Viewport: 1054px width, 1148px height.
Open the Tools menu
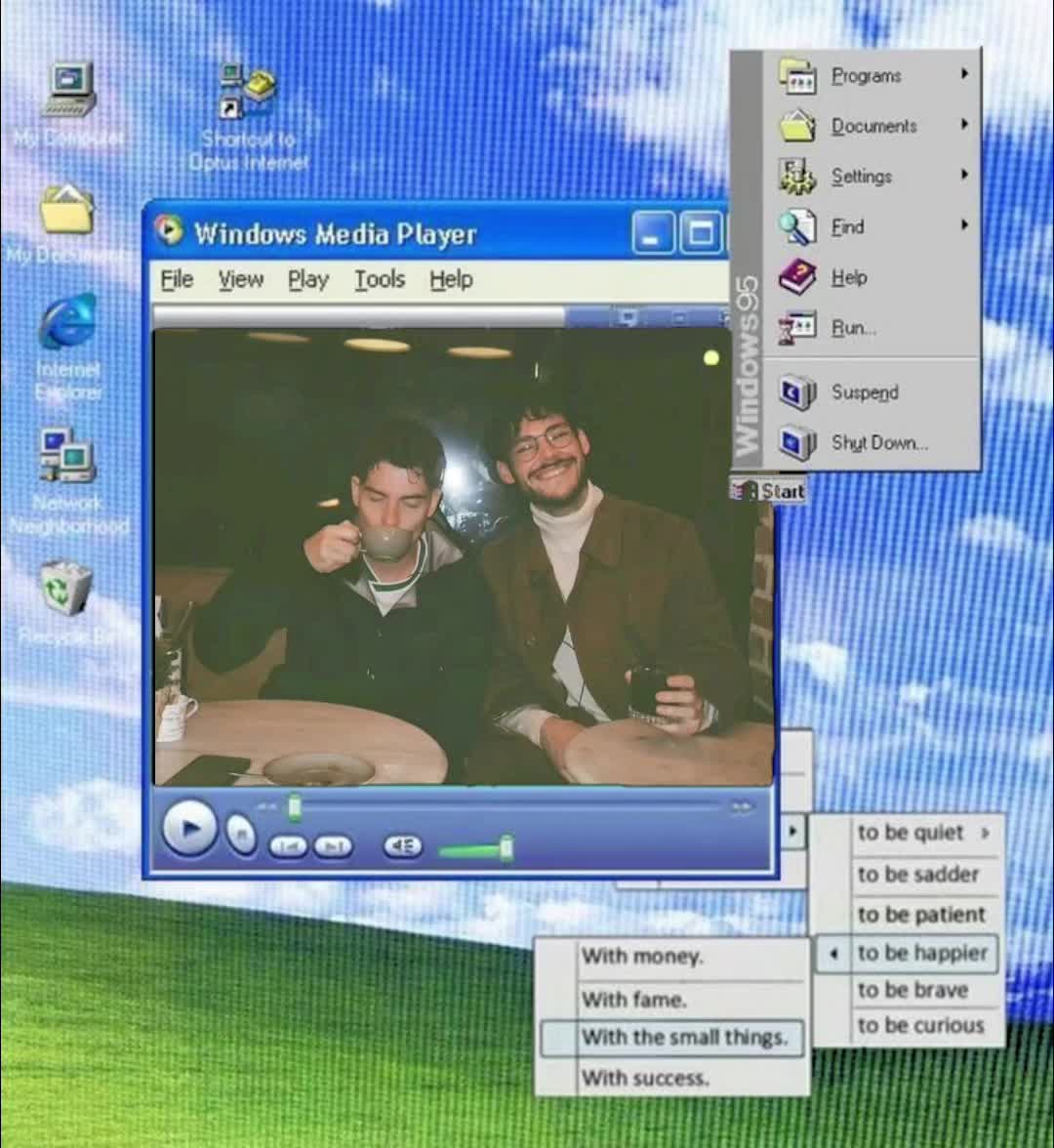pyautogui.click(x=380, y=279)
